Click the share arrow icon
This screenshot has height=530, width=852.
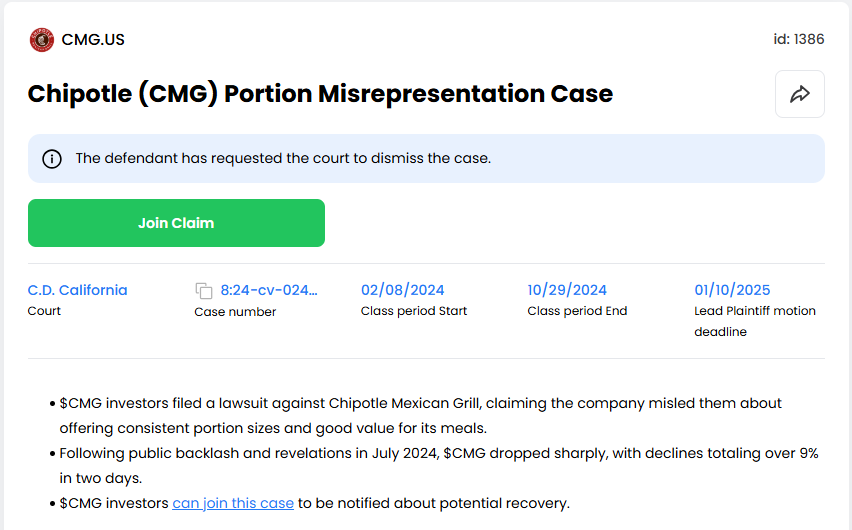(799, 94)
